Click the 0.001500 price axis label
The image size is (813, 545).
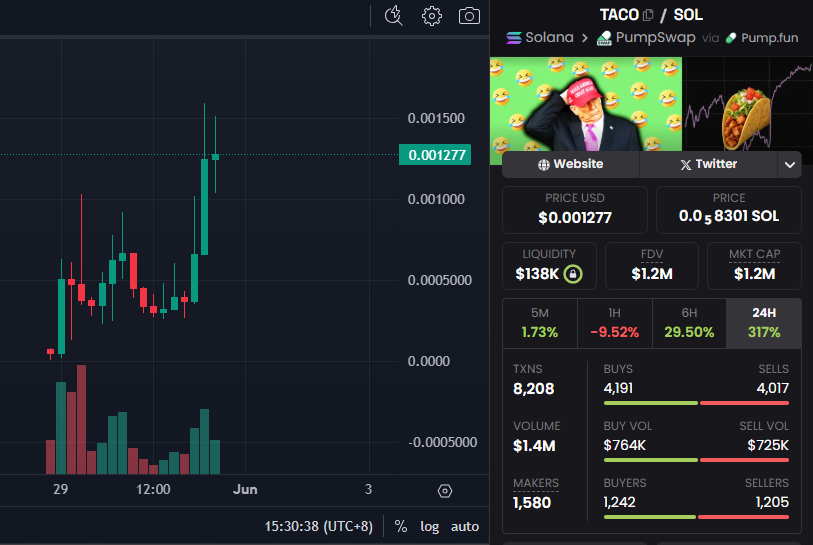click(436, 119)
